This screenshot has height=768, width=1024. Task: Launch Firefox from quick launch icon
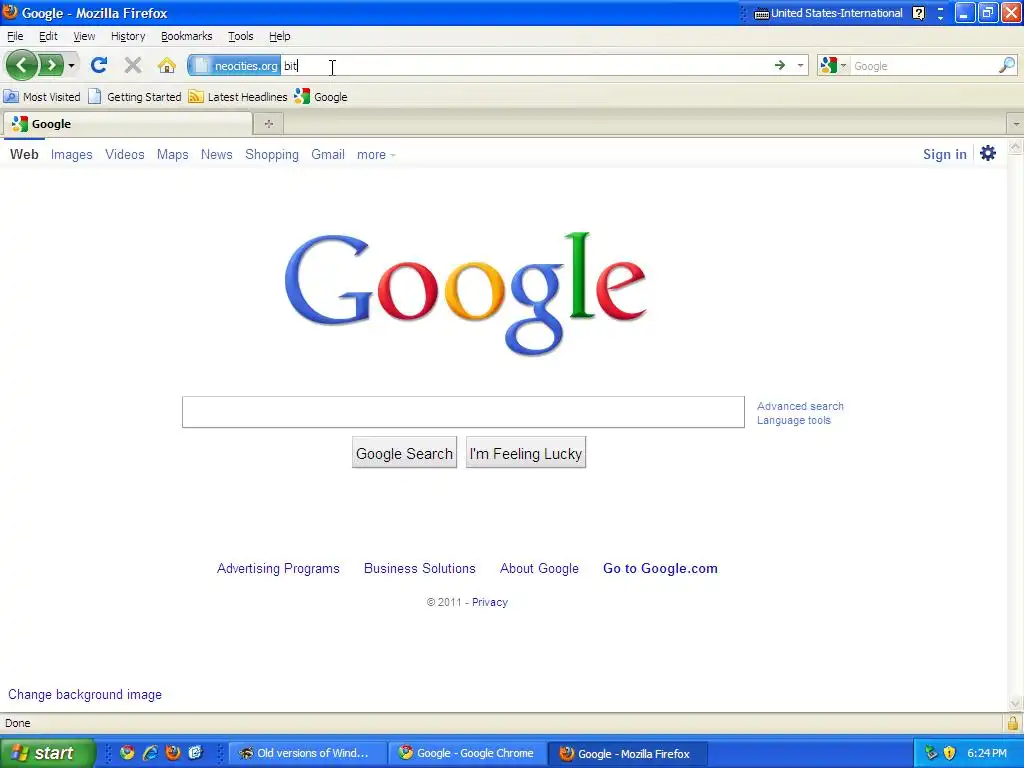[173, 753]
